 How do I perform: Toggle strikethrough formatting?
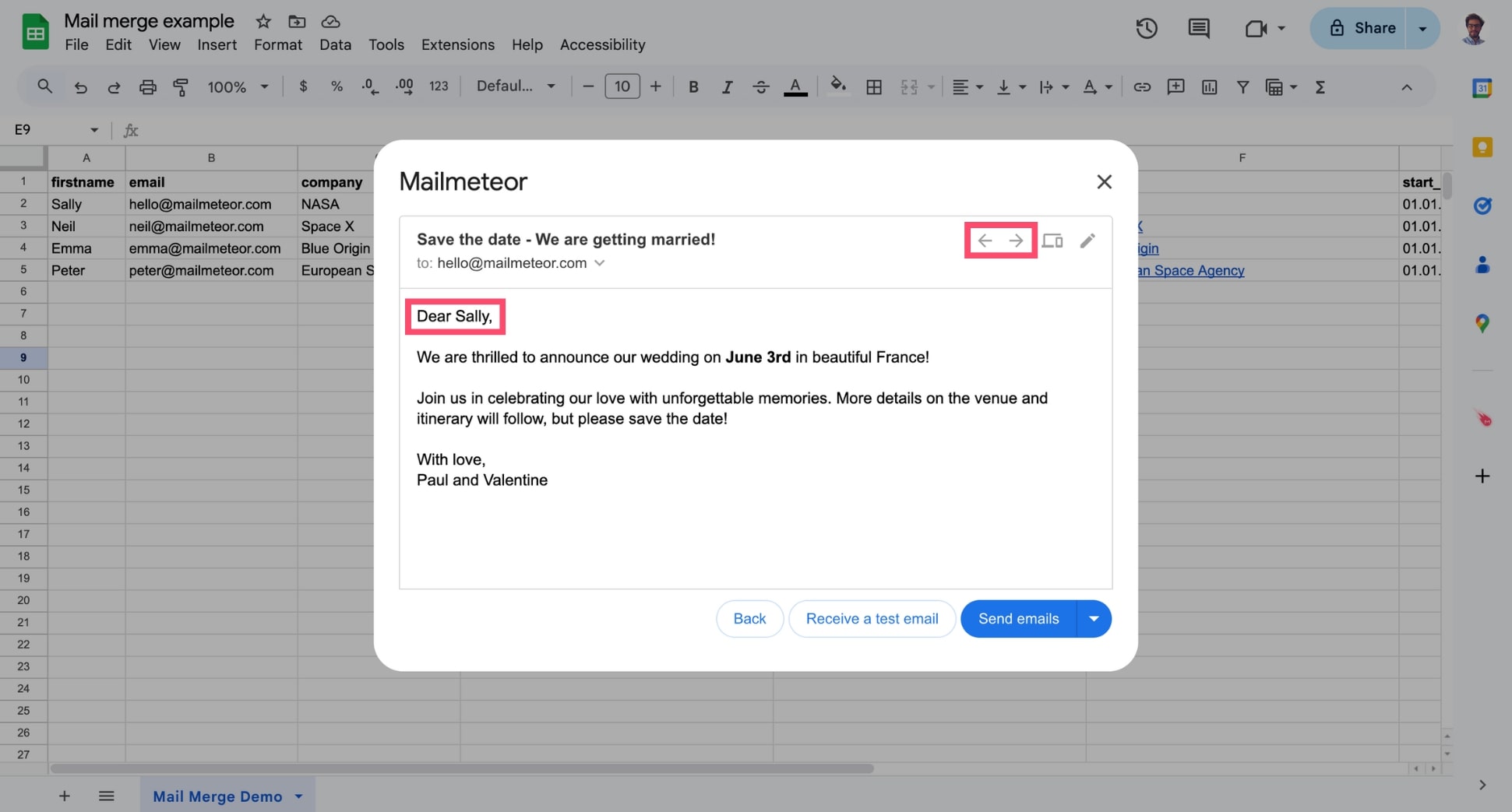point(761,86)
